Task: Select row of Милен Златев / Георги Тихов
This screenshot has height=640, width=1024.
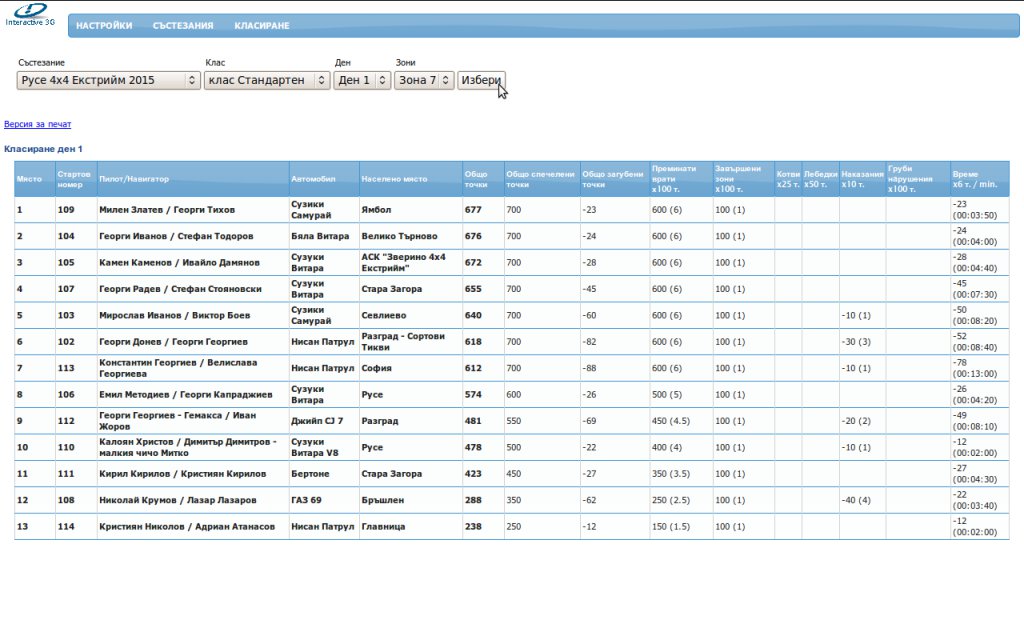Action: pos(167,210)
